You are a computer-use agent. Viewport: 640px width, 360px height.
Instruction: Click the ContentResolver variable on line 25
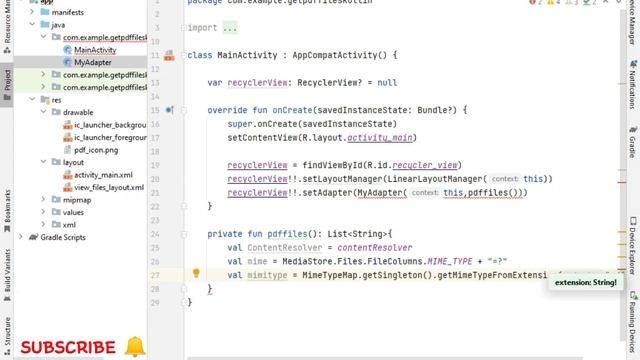[284, 248]
